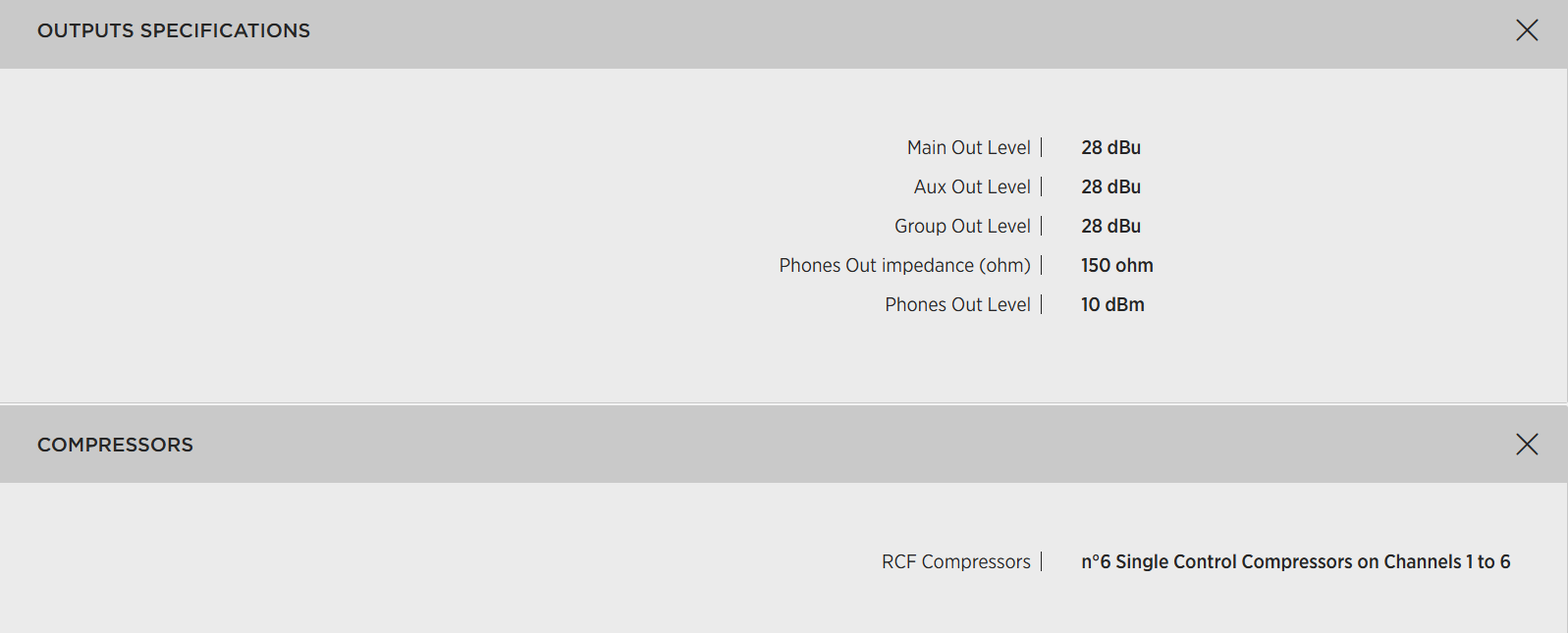The width and height of the screenshot is (1568, 633).
Task: Click the Main Out Level 28 dBu value
Action: coord(1110,147)
